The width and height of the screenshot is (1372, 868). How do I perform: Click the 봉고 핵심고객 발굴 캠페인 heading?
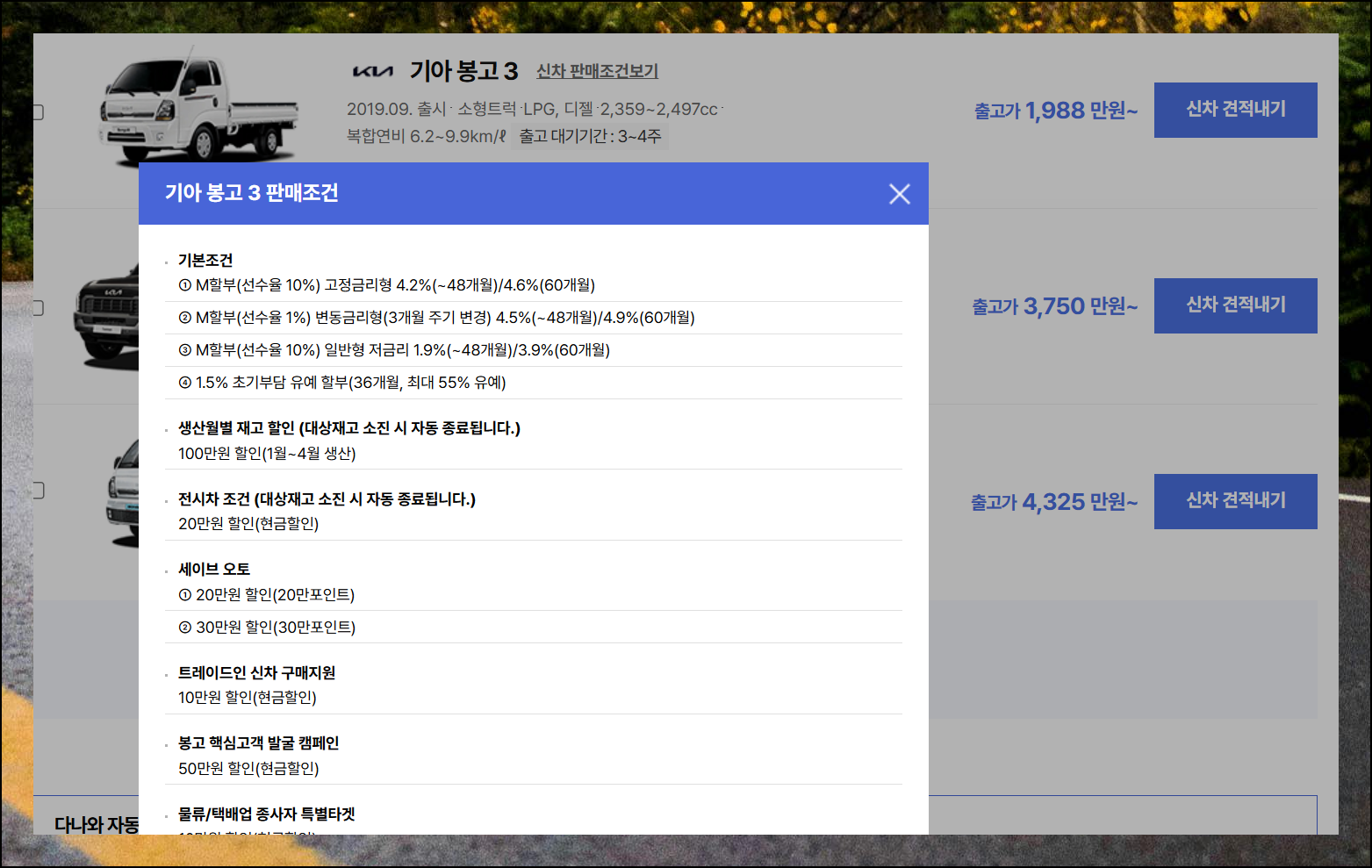[x=258, y=742]
